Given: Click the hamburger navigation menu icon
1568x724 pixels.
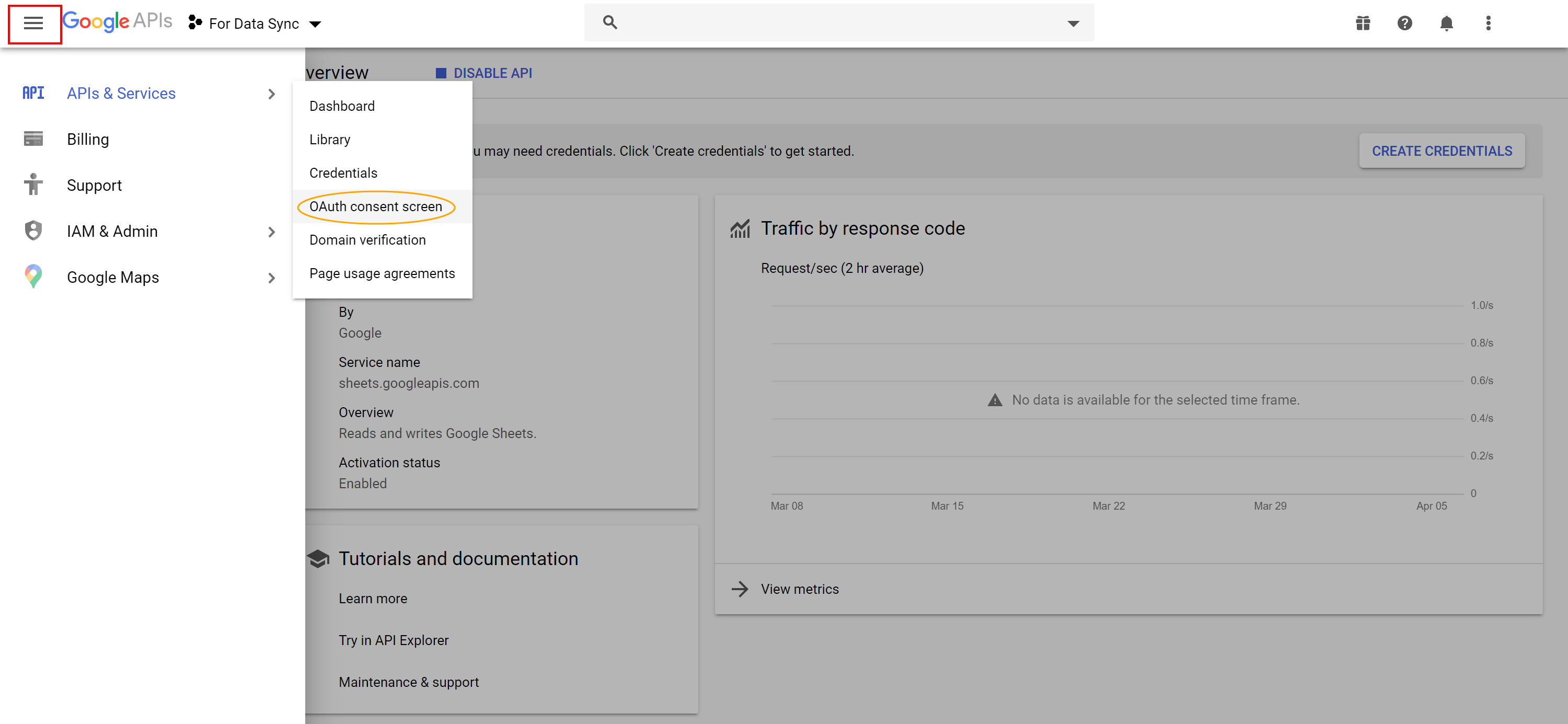Looking at the screenshot, I should (33, 23).
